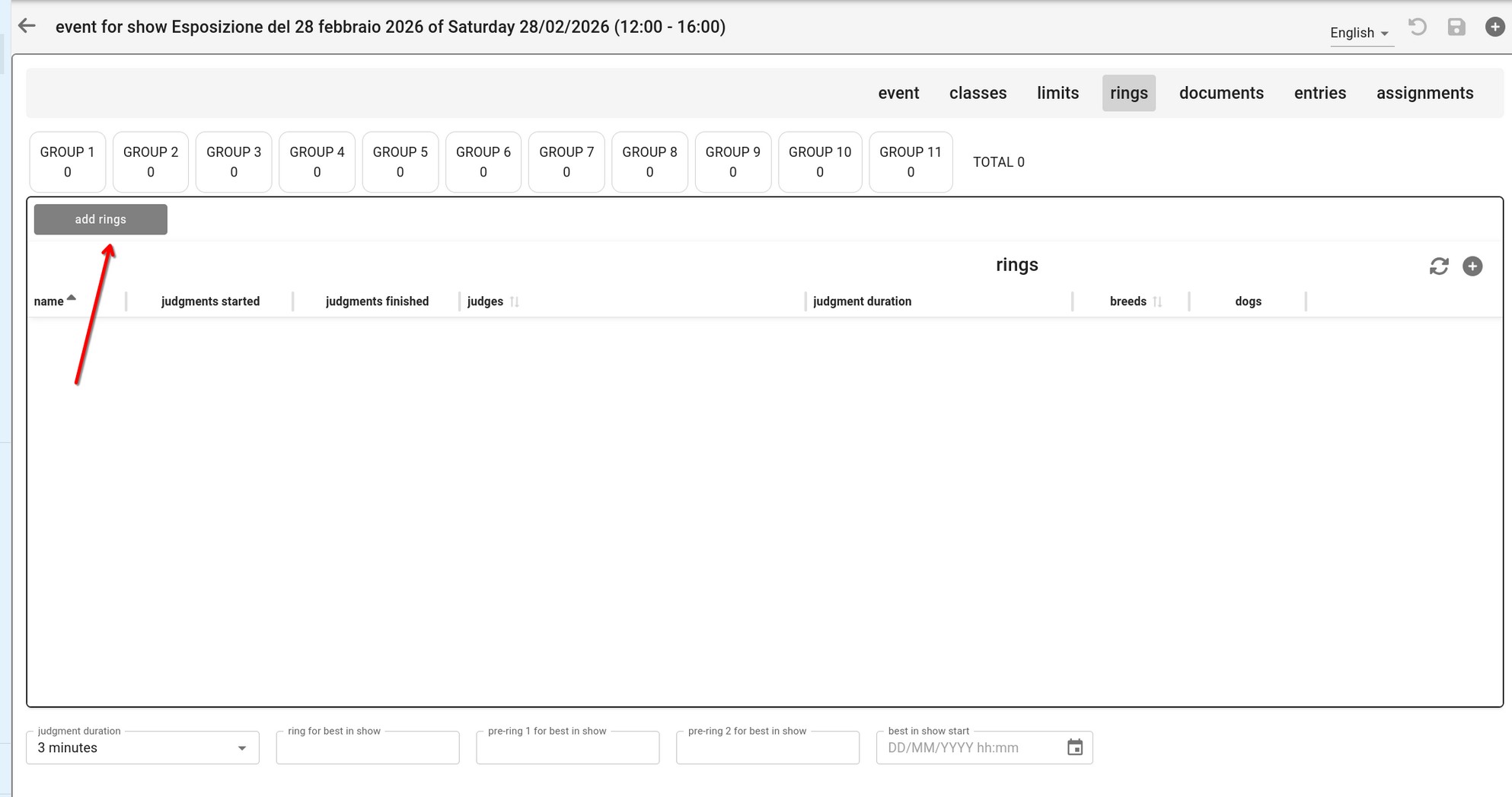Click the ring for best in show field

click(x=368, y=748)
